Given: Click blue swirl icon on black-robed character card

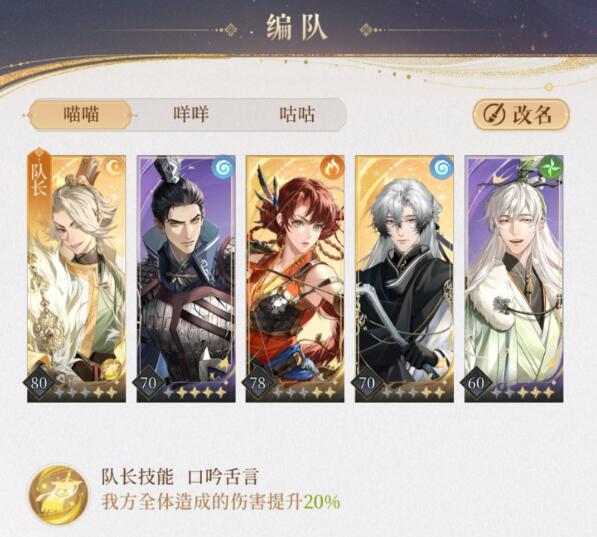Looking at the screenshot, I should (x=441, y=168).
